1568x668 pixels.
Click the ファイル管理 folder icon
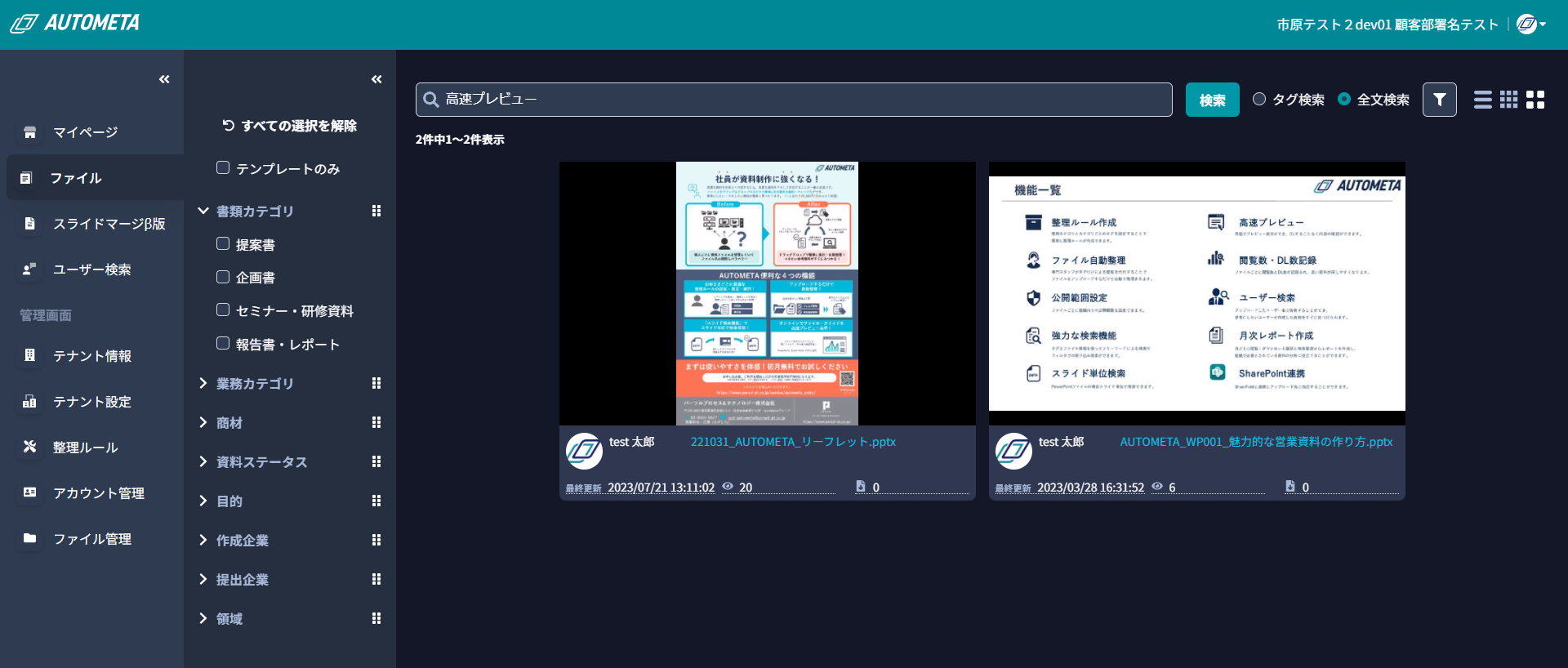30,537
